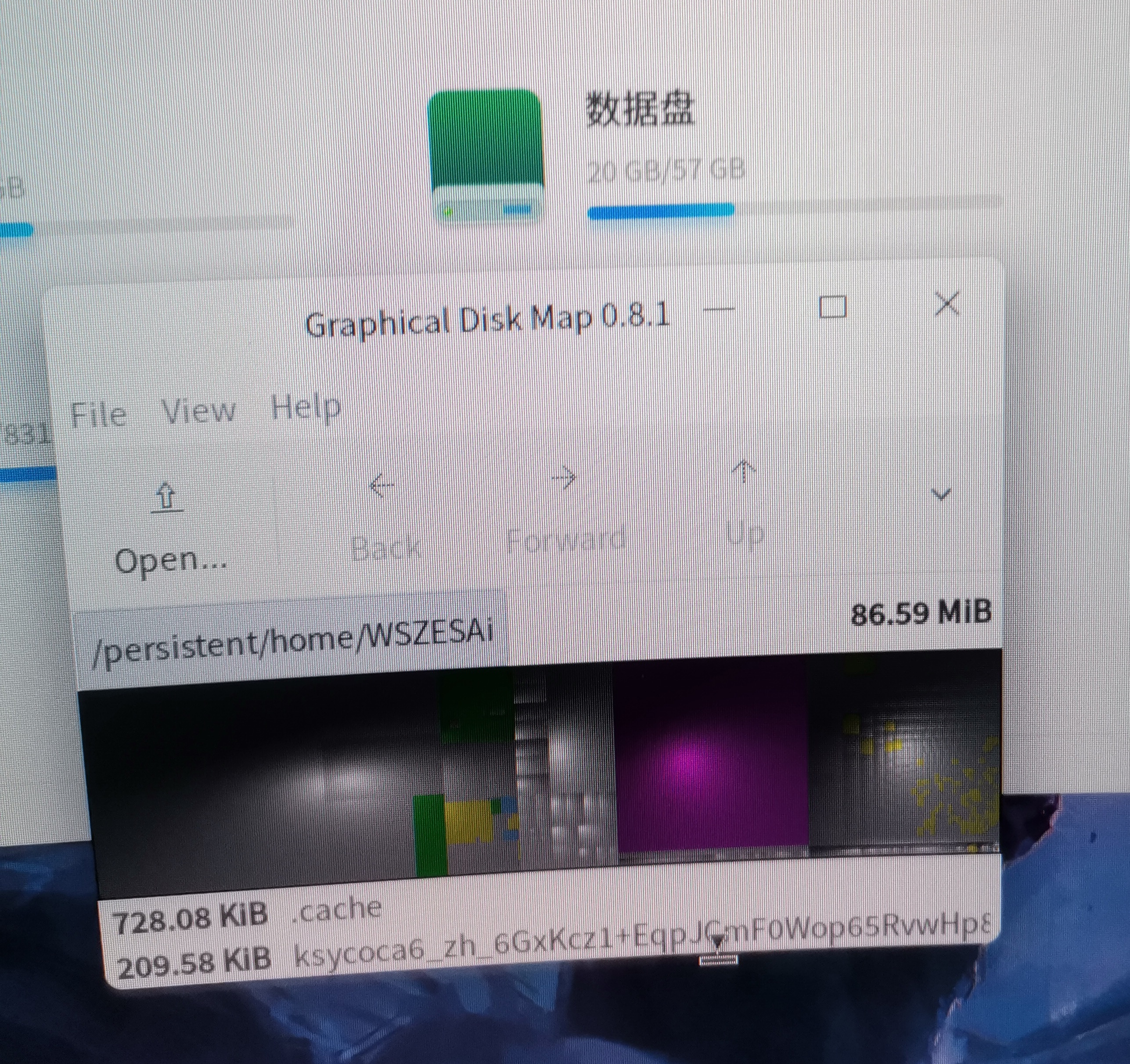The height and width of the screenshot is (1064, 1130).
Task: Click the Back arrow toolbar icon
Action: (382, 485)
